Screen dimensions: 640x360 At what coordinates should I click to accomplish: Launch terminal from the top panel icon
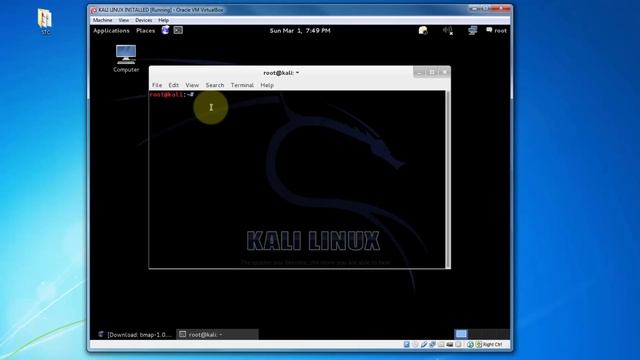[x=178, y=30]
